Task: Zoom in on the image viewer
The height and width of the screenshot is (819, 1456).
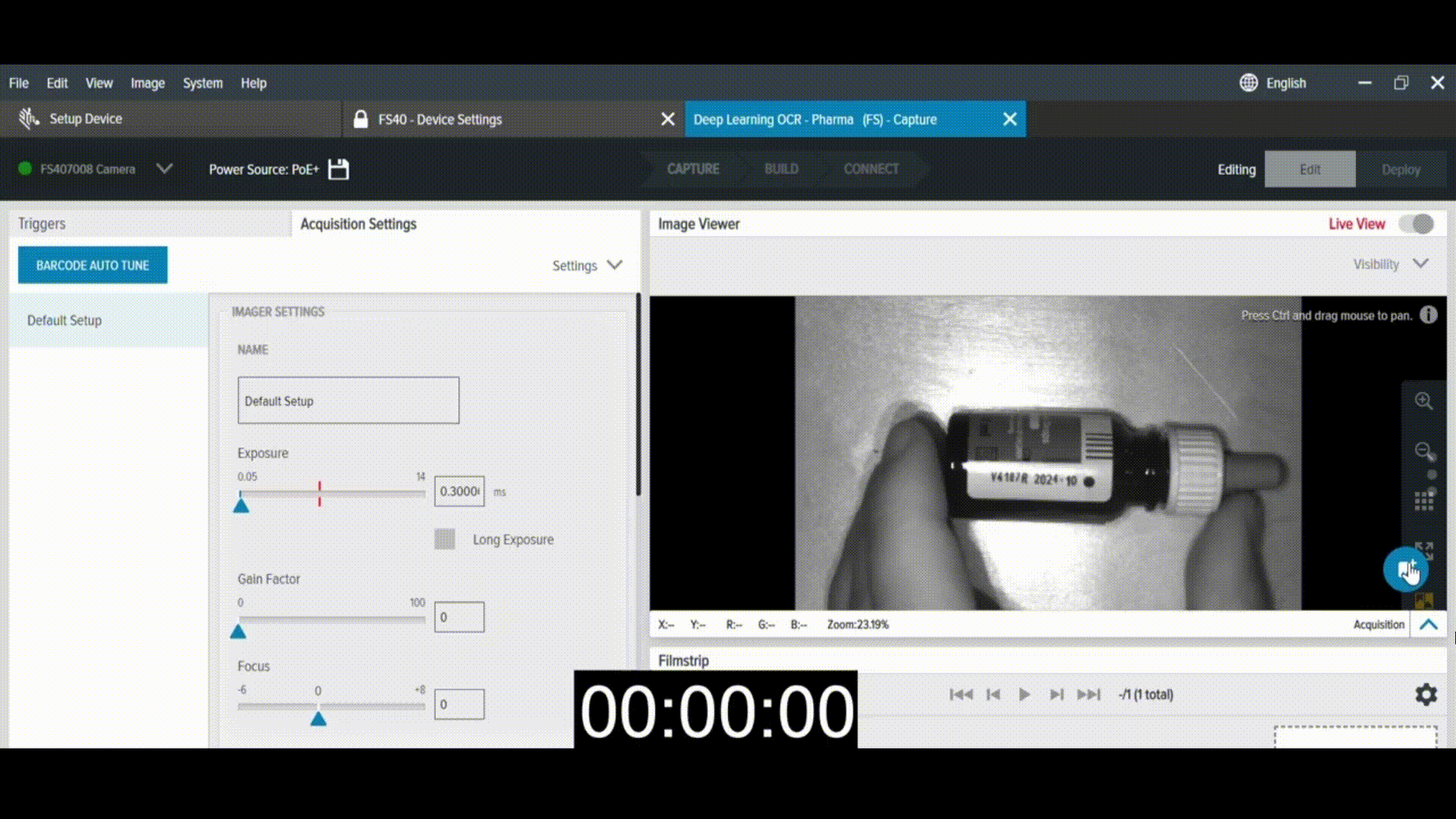Action: (x=1423, y=401)
